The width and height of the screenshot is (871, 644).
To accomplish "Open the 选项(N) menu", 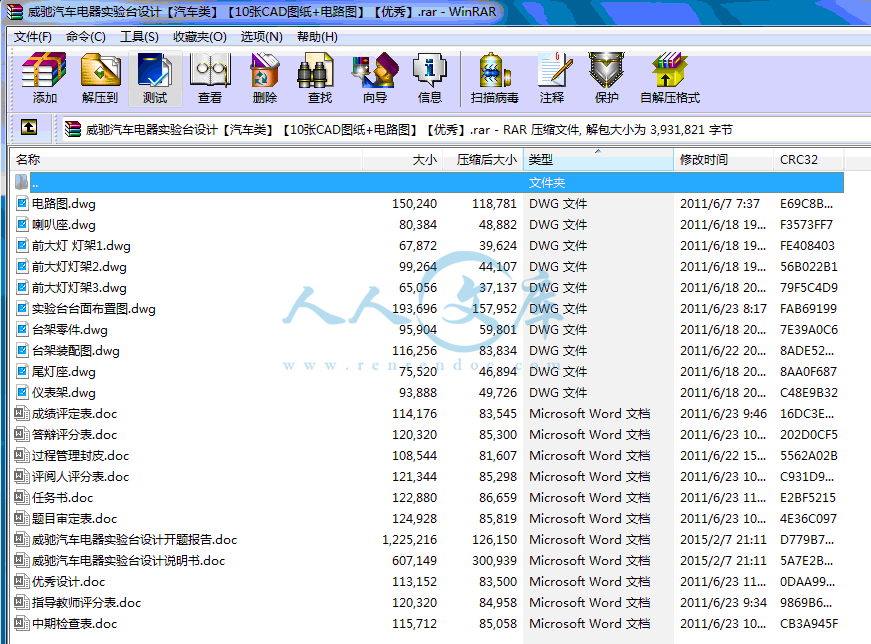I will (x=262, y=37).
